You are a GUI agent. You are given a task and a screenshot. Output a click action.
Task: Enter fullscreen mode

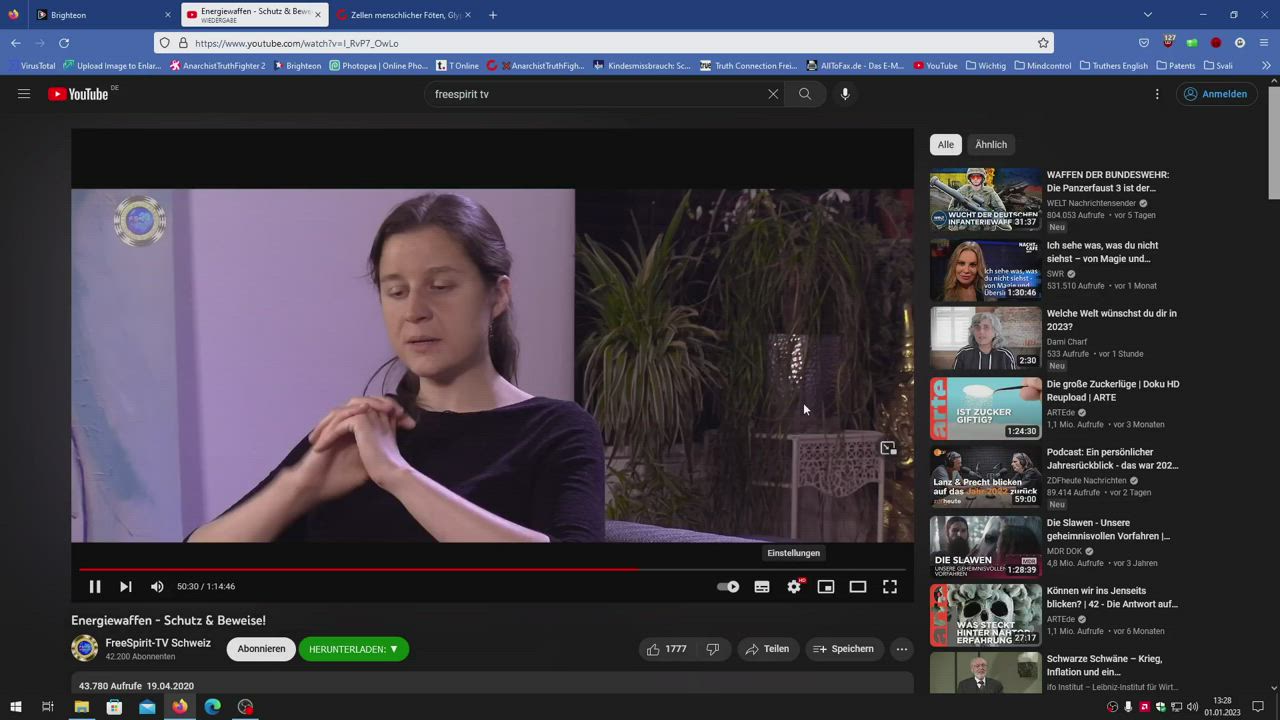click(x=890, y=587)
